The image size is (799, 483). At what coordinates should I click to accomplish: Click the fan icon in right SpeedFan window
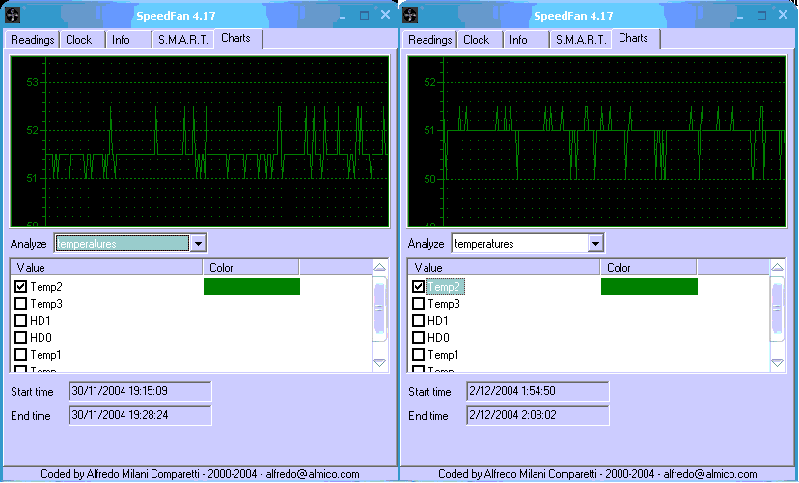coord(410,15)
